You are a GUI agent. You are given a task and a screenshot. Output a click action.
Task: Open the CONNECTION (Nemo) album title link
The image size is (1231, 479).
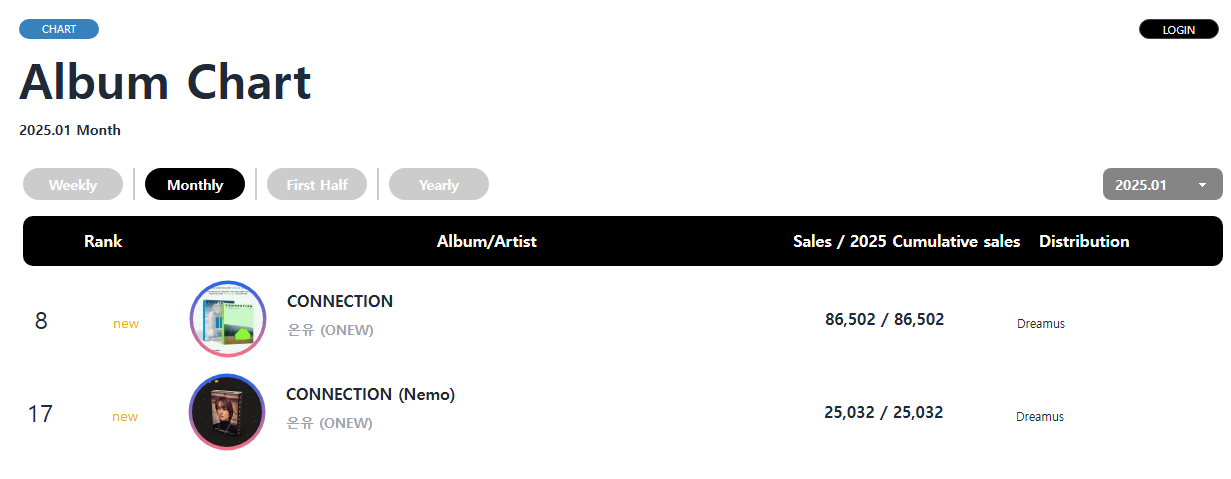click(370, 394)
